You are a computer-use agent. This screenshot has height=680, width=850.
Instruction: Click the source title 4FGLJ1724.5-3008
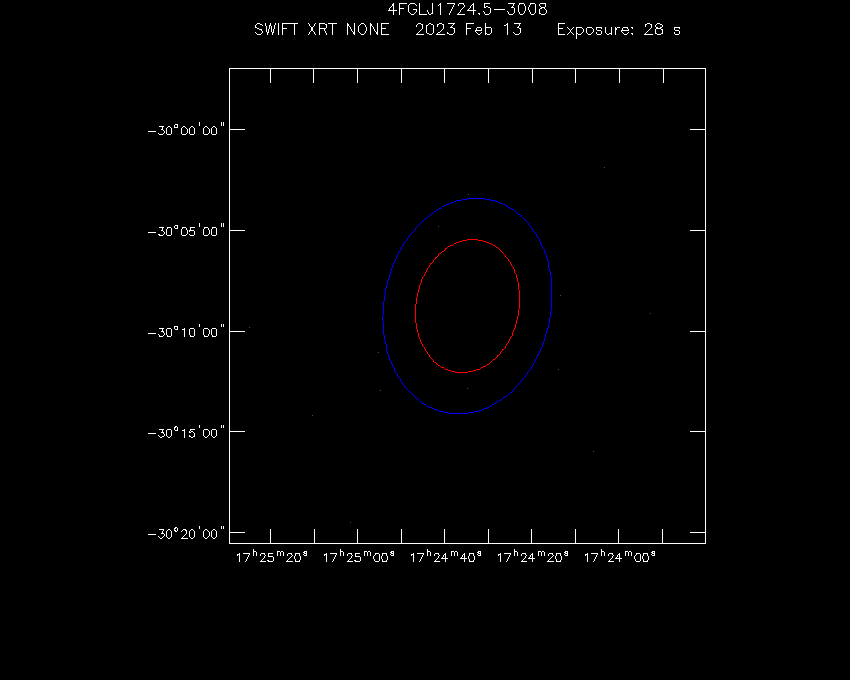(x=467, y=9)
